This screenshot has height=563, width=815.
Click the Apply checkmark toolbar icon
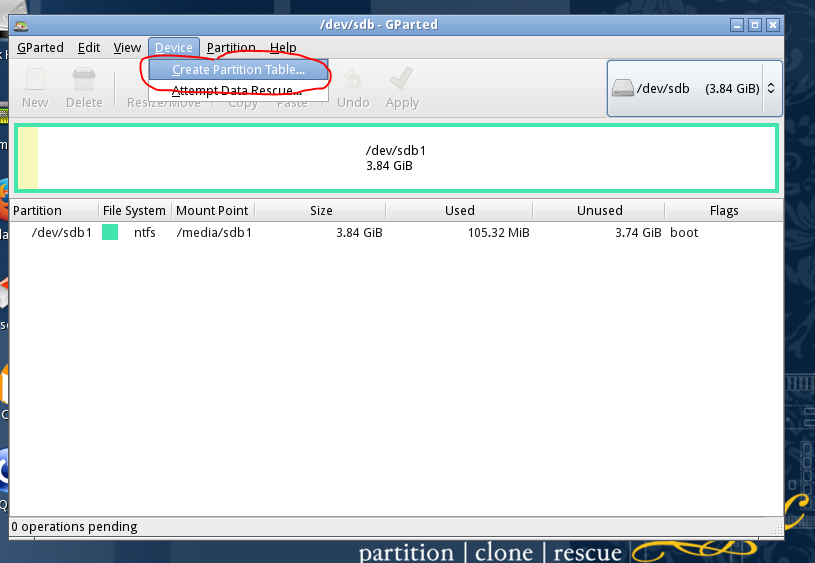point(402,81)
